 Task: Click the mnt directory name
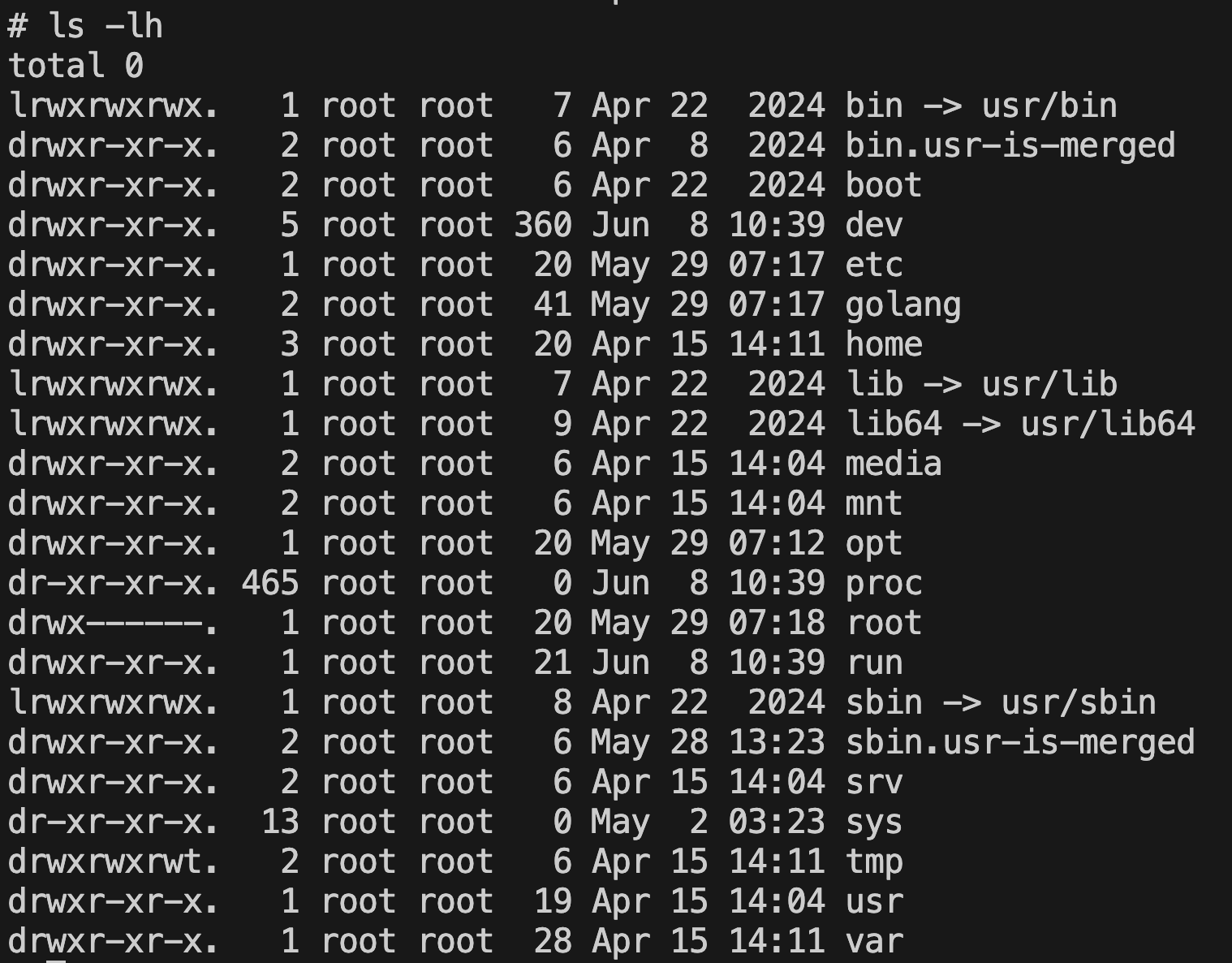[x=874, y=503]
